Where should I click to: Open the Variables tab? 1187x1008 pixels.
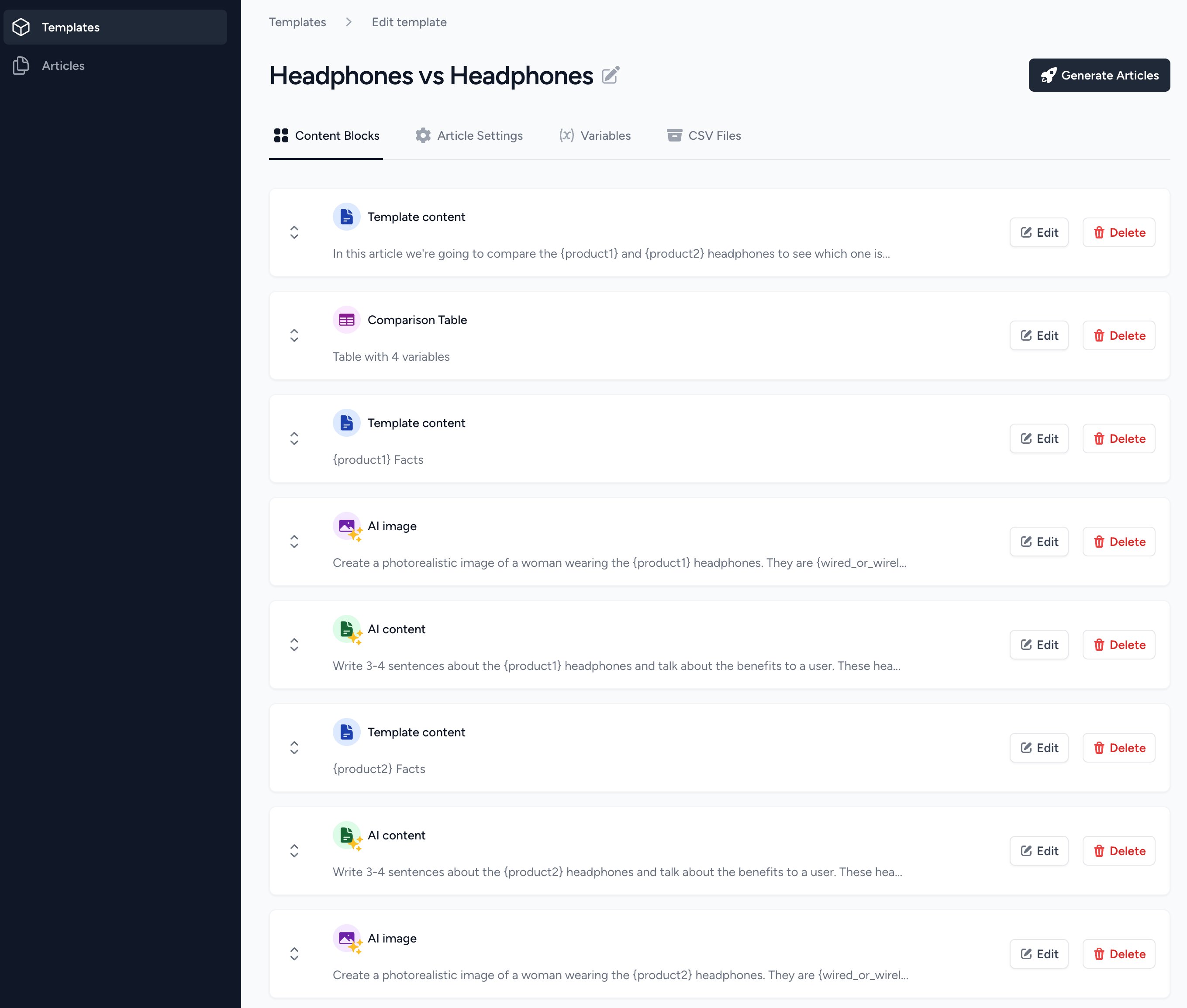tap(594, 135)
